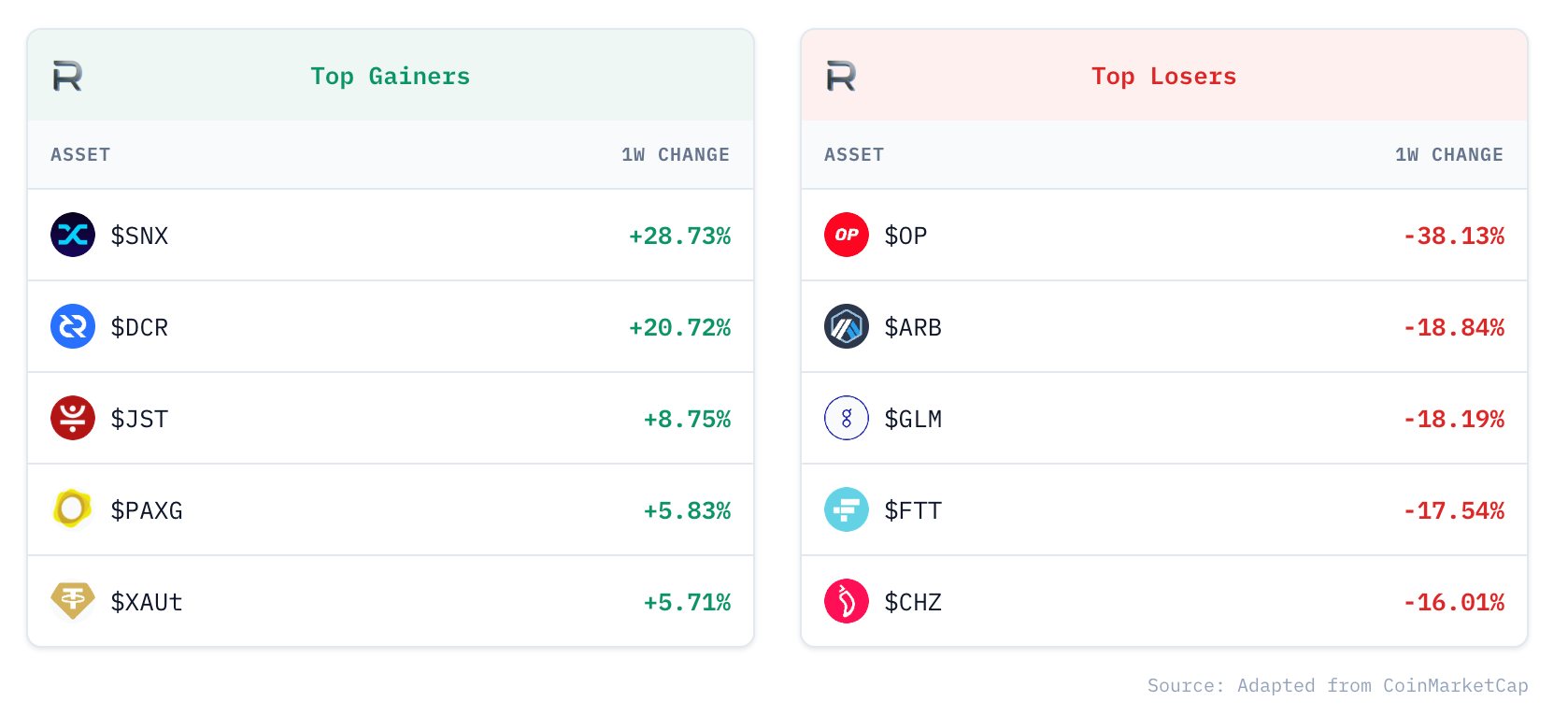The image size is (1568, 716).
Task: Click the OP Optimism coin icon
Action: (847, 235)
